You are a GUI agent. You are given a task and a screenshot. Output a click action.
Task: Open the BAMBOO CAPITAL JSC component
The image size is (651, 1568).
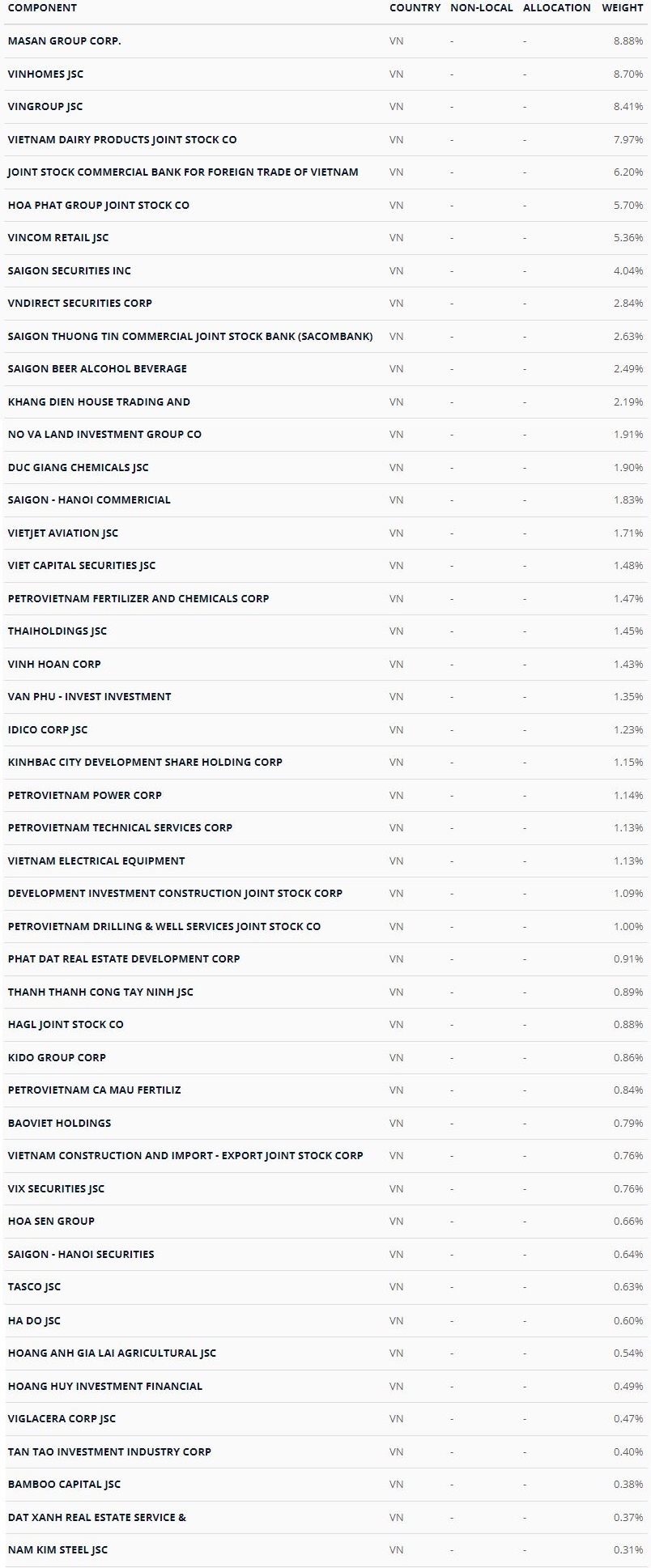(64, 1485)
